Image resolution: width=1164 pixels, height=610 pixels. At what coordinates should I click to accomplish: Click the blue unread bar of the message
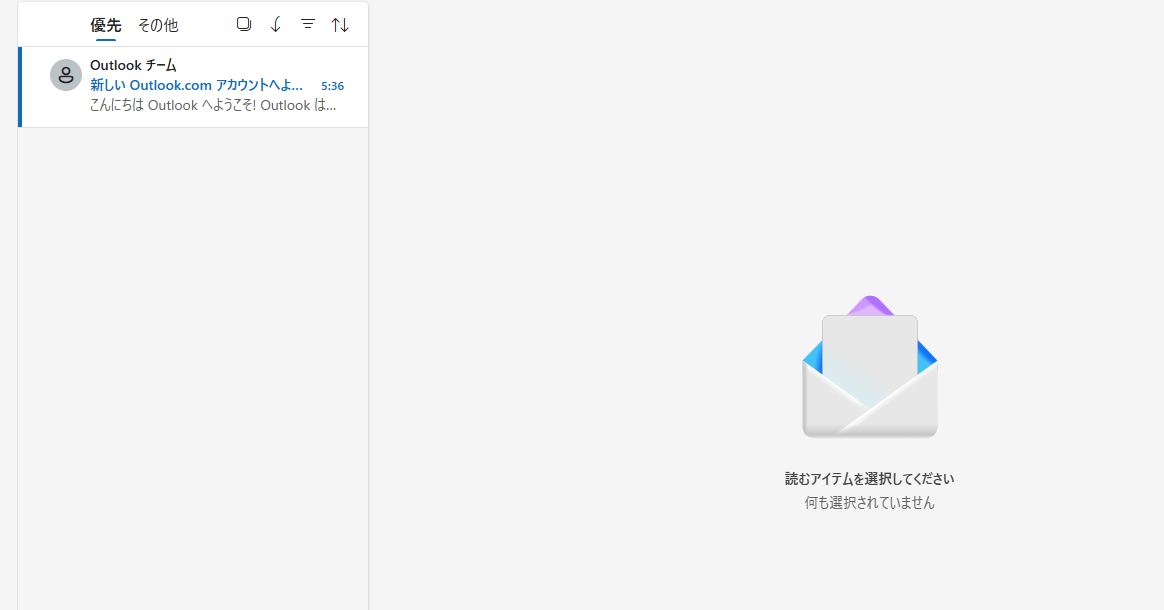pyautogui.click(x=20, y=87)
